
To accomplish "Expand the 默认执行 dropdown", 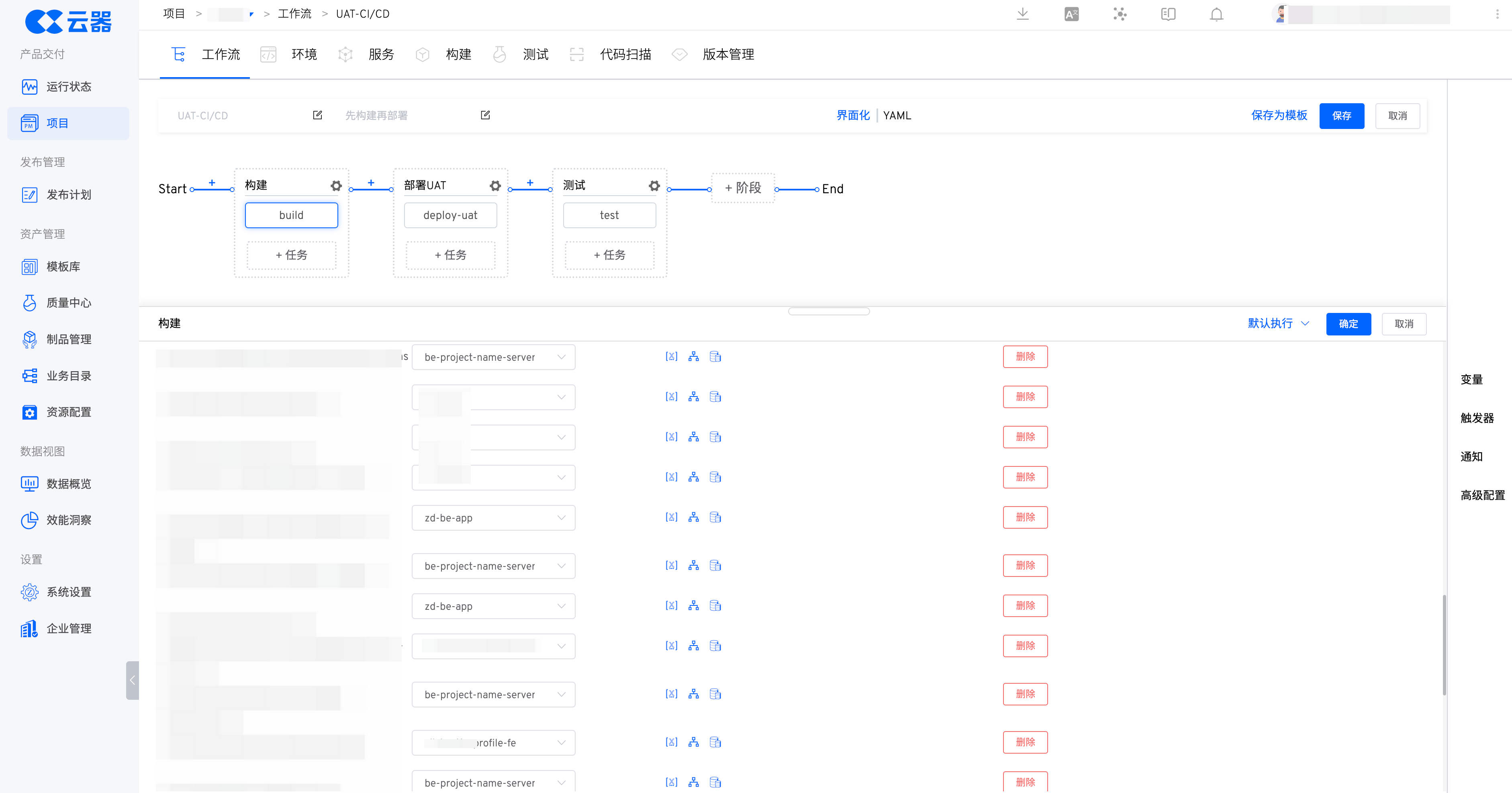I will point(1278,323).
